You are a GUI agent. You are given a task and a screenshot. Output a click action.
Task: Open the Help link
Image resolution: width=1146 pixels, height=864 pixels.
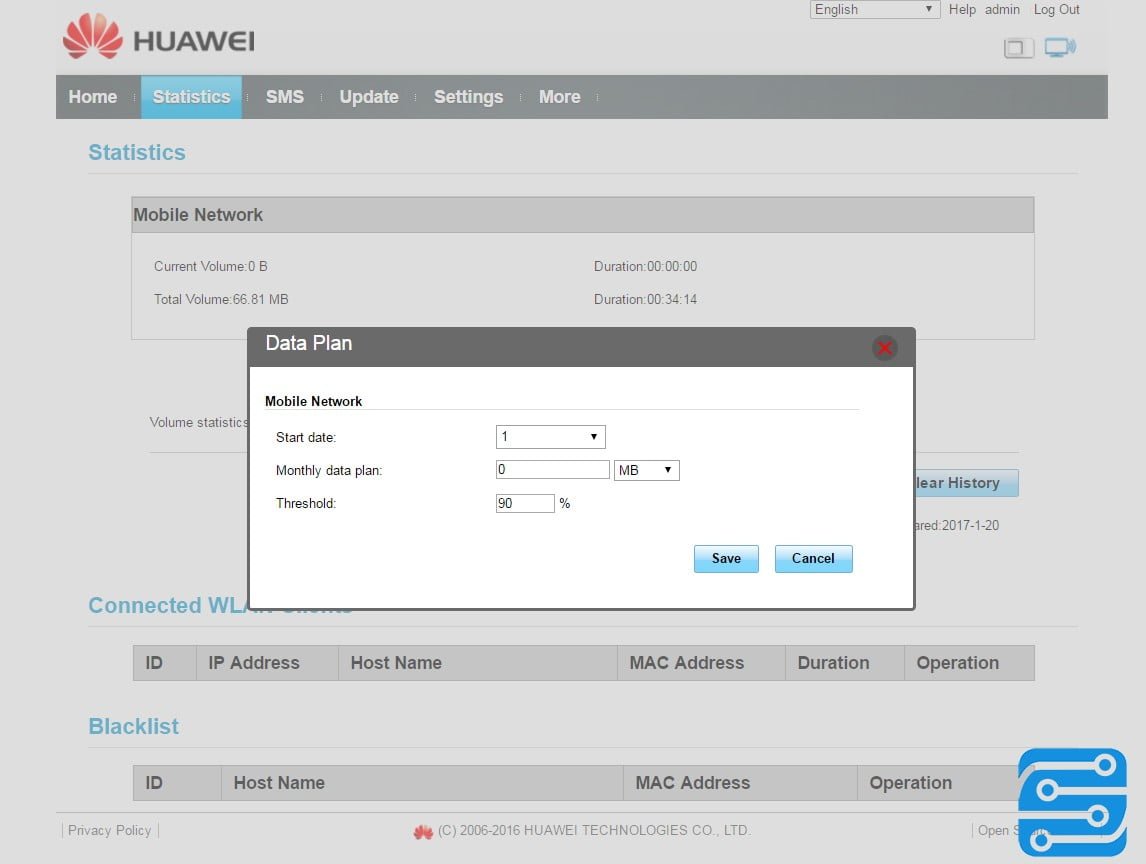coord(962,10)
